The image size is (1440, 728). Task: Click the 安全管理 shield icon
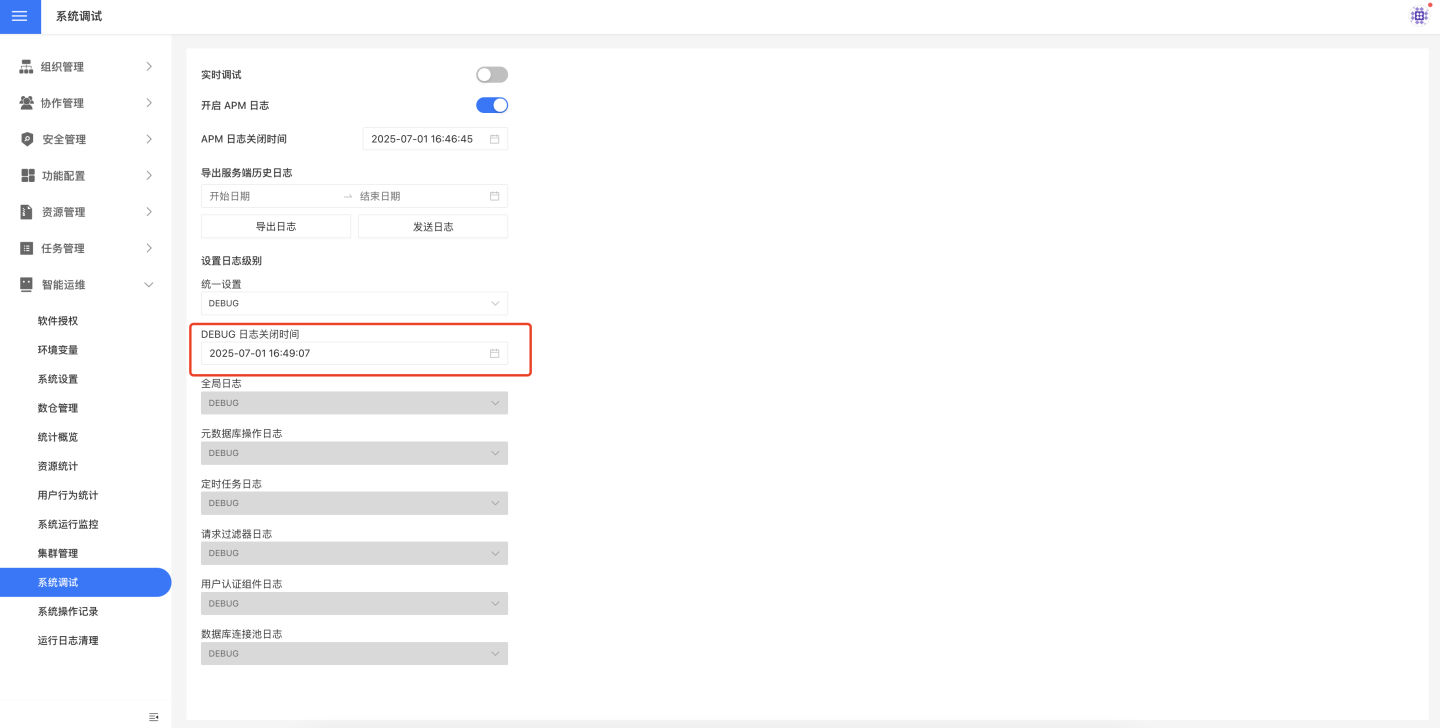pos(27,139)
